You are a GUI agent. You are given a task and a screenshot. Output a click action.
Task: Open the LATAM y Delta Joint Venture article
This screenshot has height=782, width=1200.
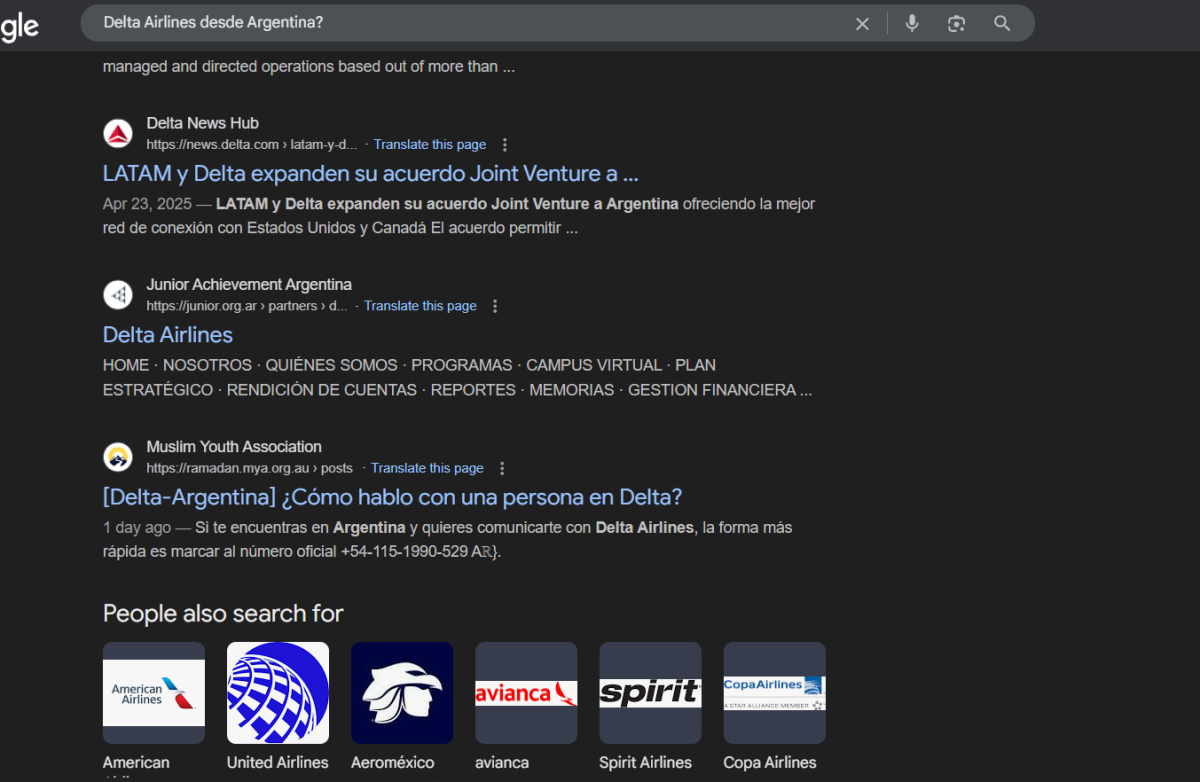370,174
